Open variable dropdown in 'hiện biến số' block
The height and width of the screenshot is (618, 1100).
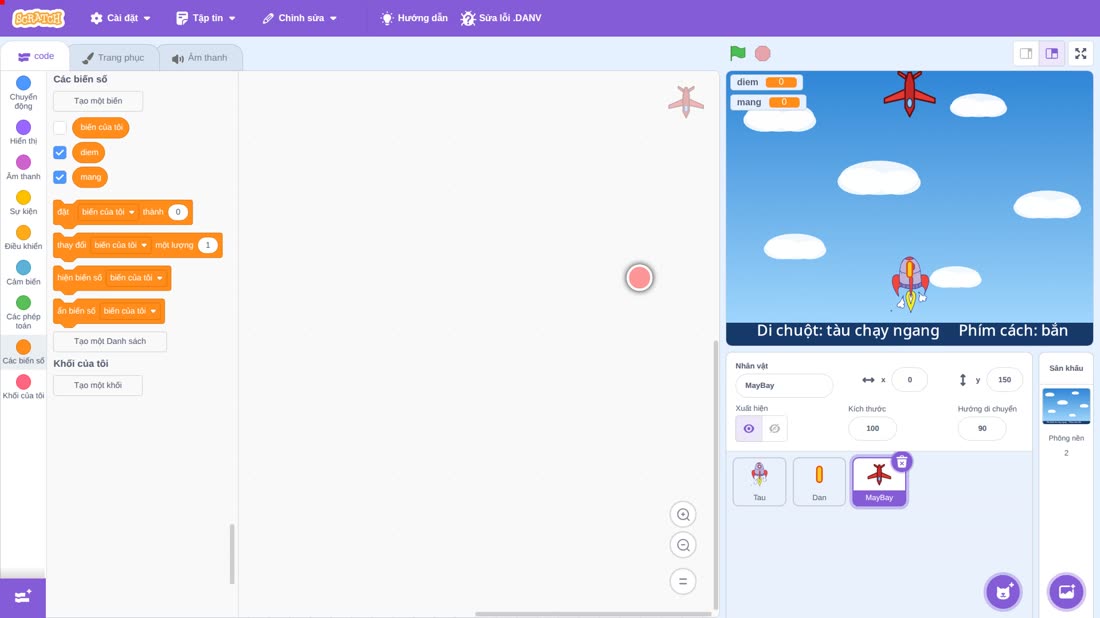click(x=136, y=278)
